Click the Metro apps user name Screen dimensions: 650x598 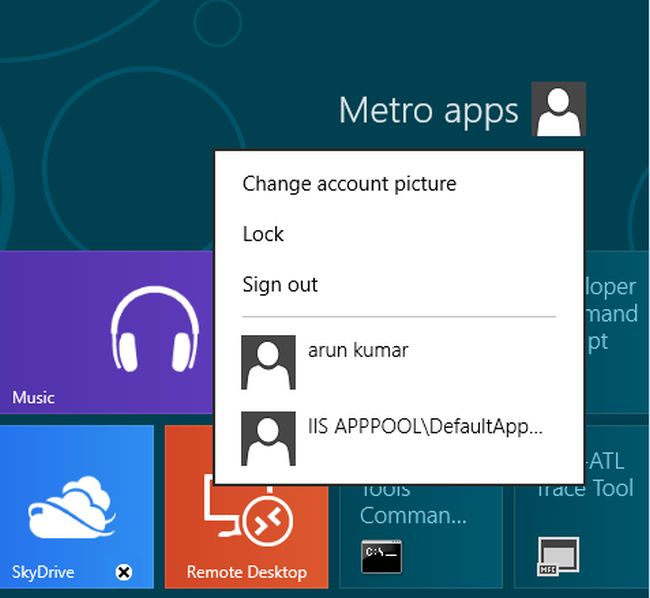click(428, 110)
